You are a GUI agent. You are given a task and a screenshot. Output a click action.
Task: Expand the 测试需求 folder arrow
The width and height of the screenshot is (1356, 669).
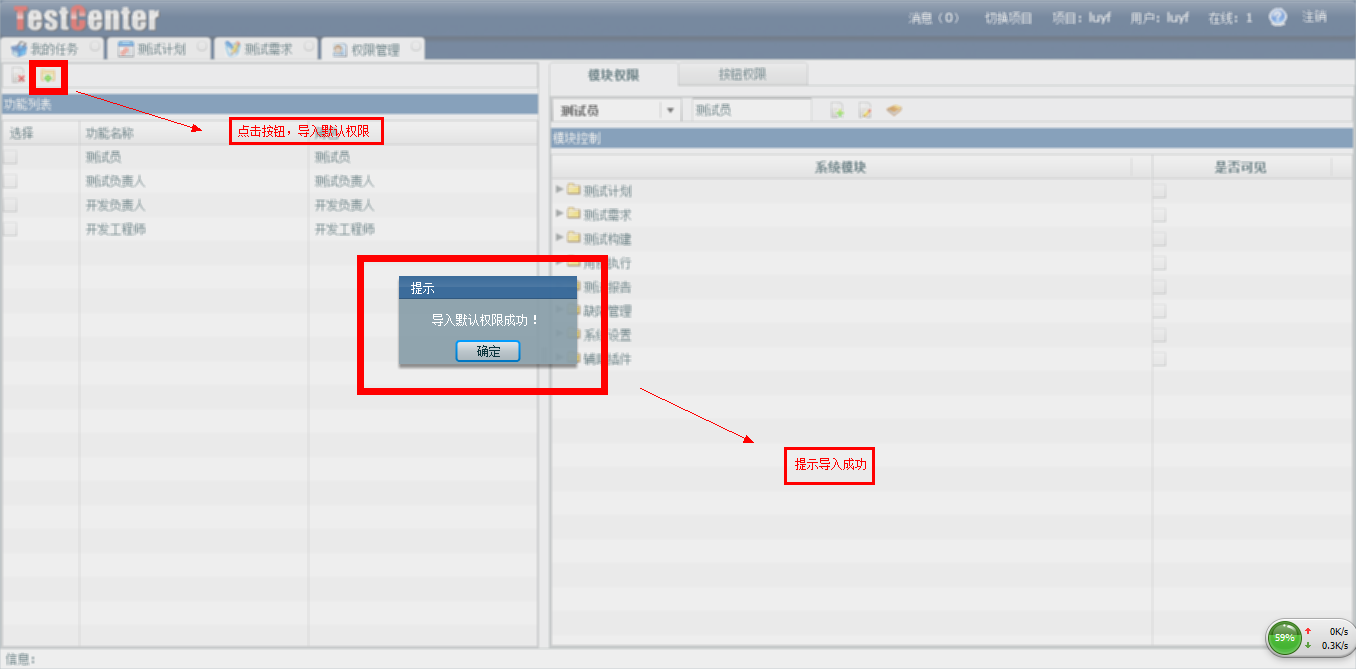tap(559, 213)
